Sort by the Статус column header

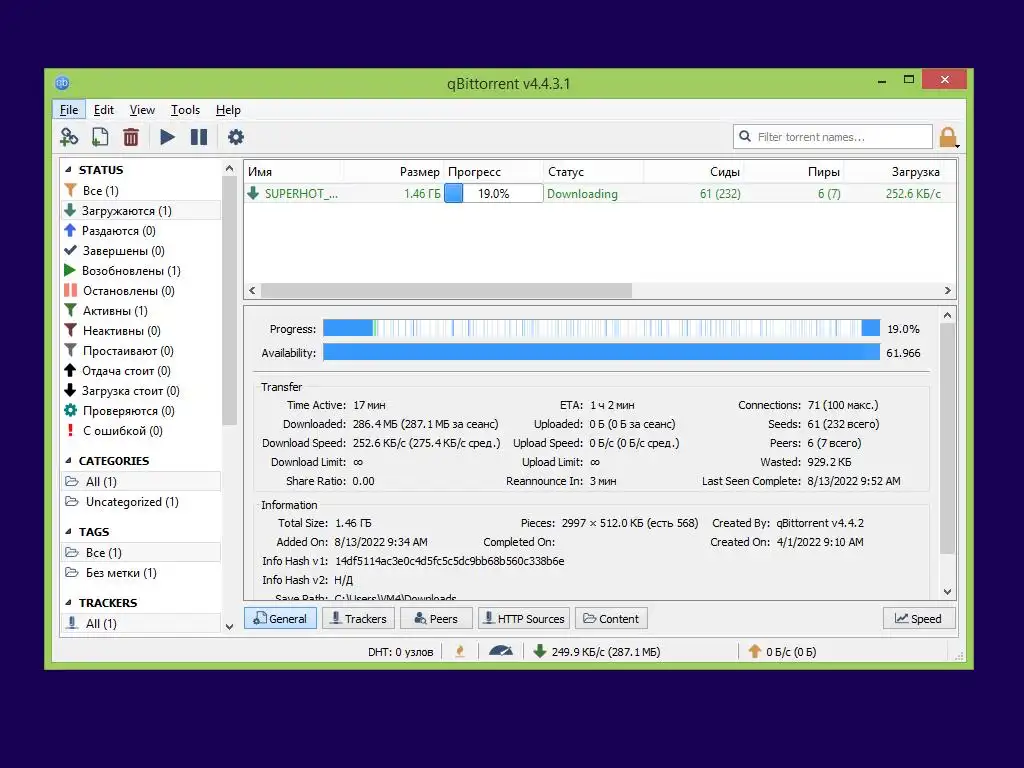pos(594,172)
